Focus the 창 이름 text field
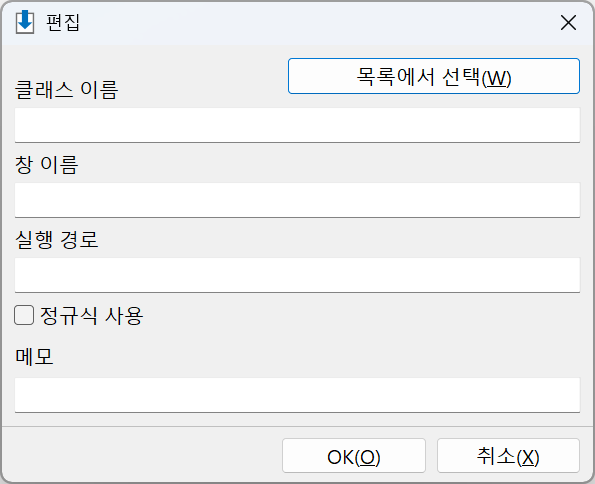 coord(297,200)
